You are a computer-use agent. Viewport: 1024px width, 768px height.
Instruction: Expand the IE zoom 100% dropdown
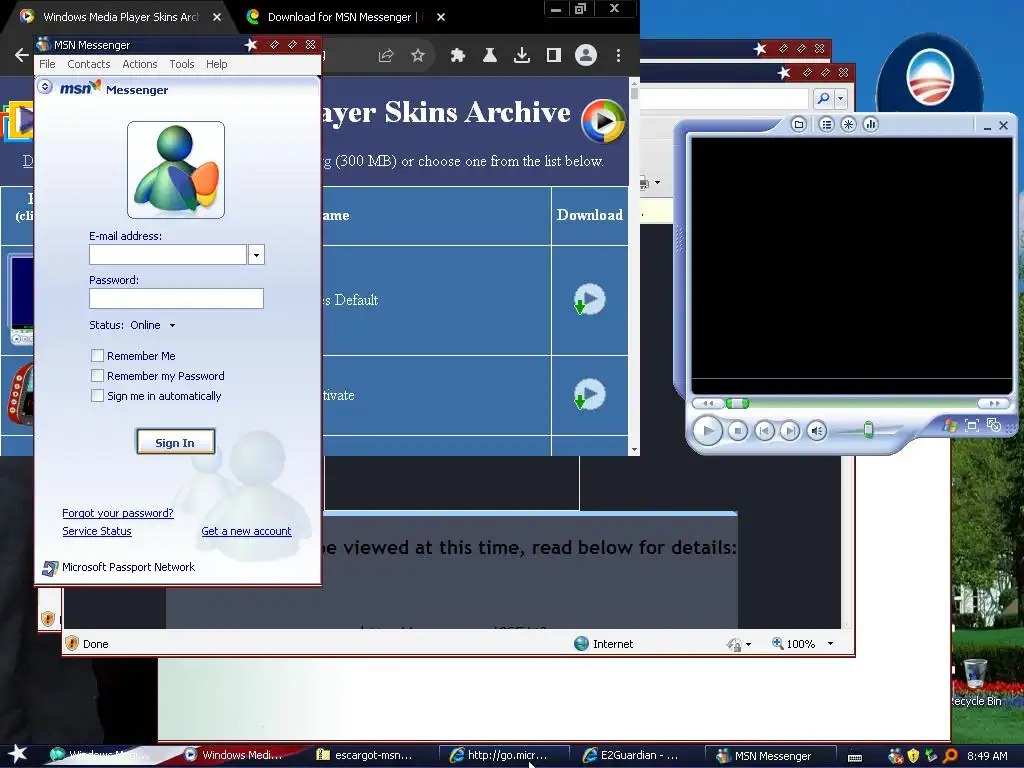pyautogui.click(x=830, y=644)
